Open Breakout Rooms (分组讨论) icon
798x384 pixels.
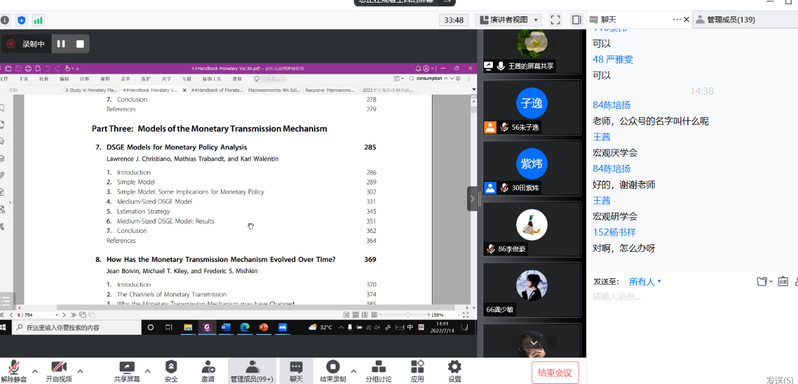click(x=378, y=371)
